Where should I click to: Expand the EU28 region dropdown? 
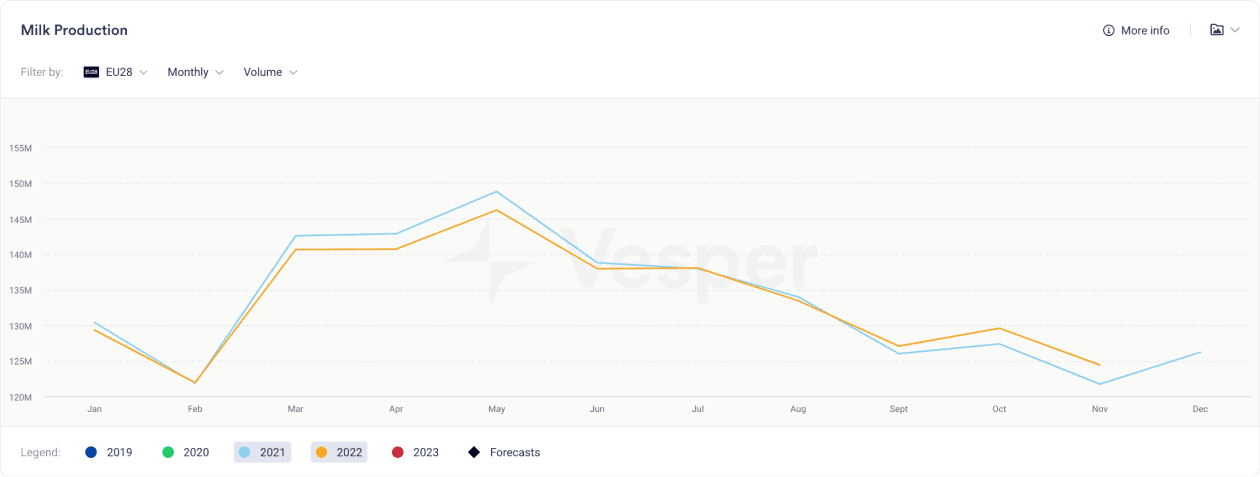[x=115, y=72]
